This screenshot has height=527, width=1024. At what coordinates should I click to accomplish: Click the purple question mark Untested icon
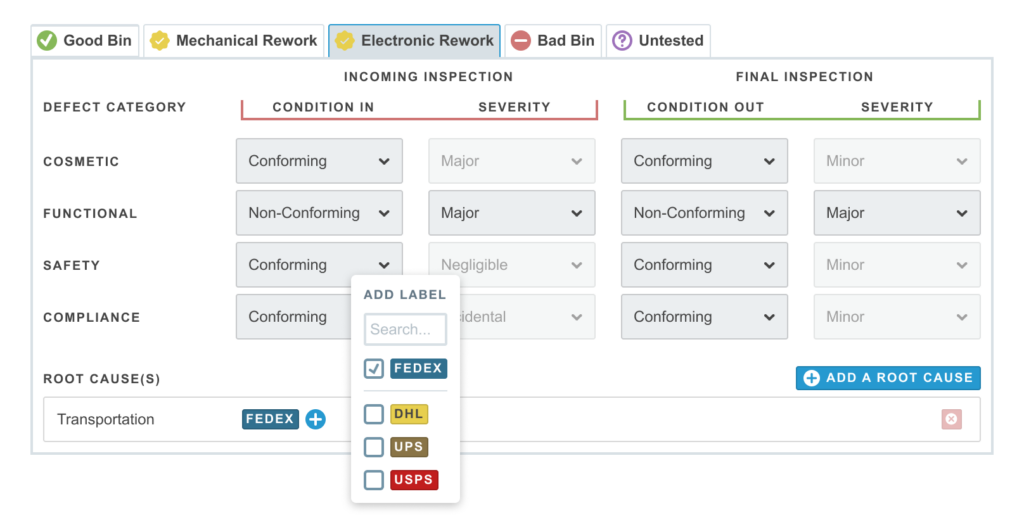pyautogui.click(x=622, y=41)
